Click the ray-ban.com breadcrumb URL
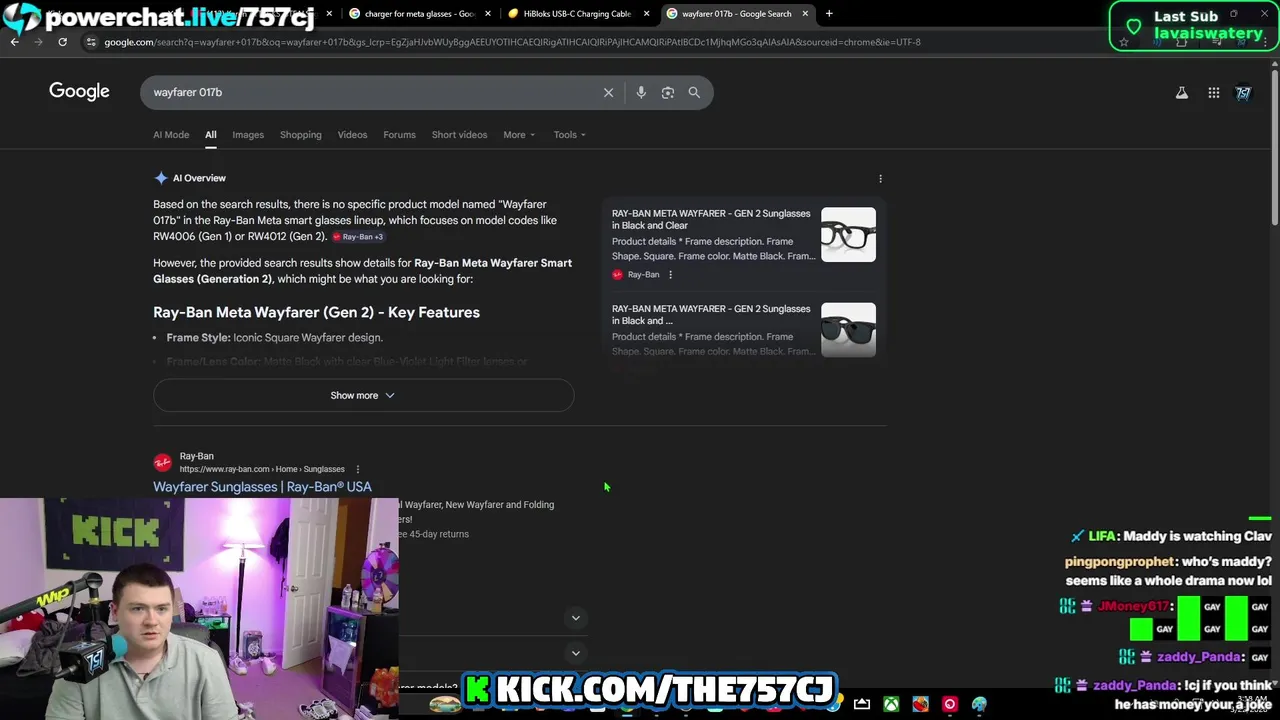1280x720 pixels. 262,469
